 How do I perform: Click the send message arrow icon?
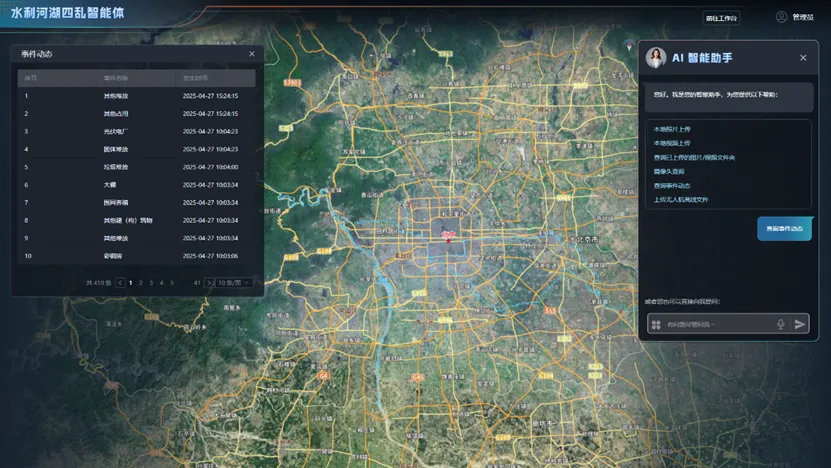coord(800,324)
